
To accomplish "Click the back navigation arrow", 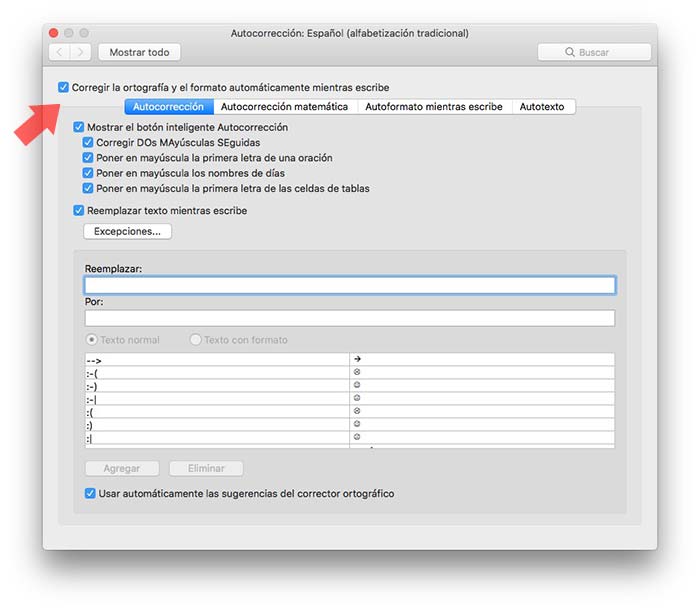I will pos(59,52).
